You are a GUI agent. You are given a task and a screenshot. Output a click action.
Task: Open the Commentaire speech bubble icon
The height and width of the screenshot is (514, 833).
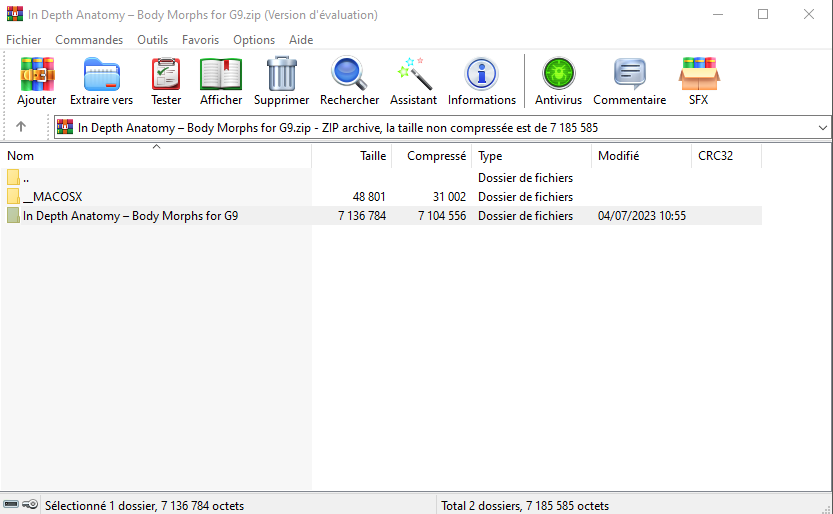pyautogui.click(x=630, y=74)
